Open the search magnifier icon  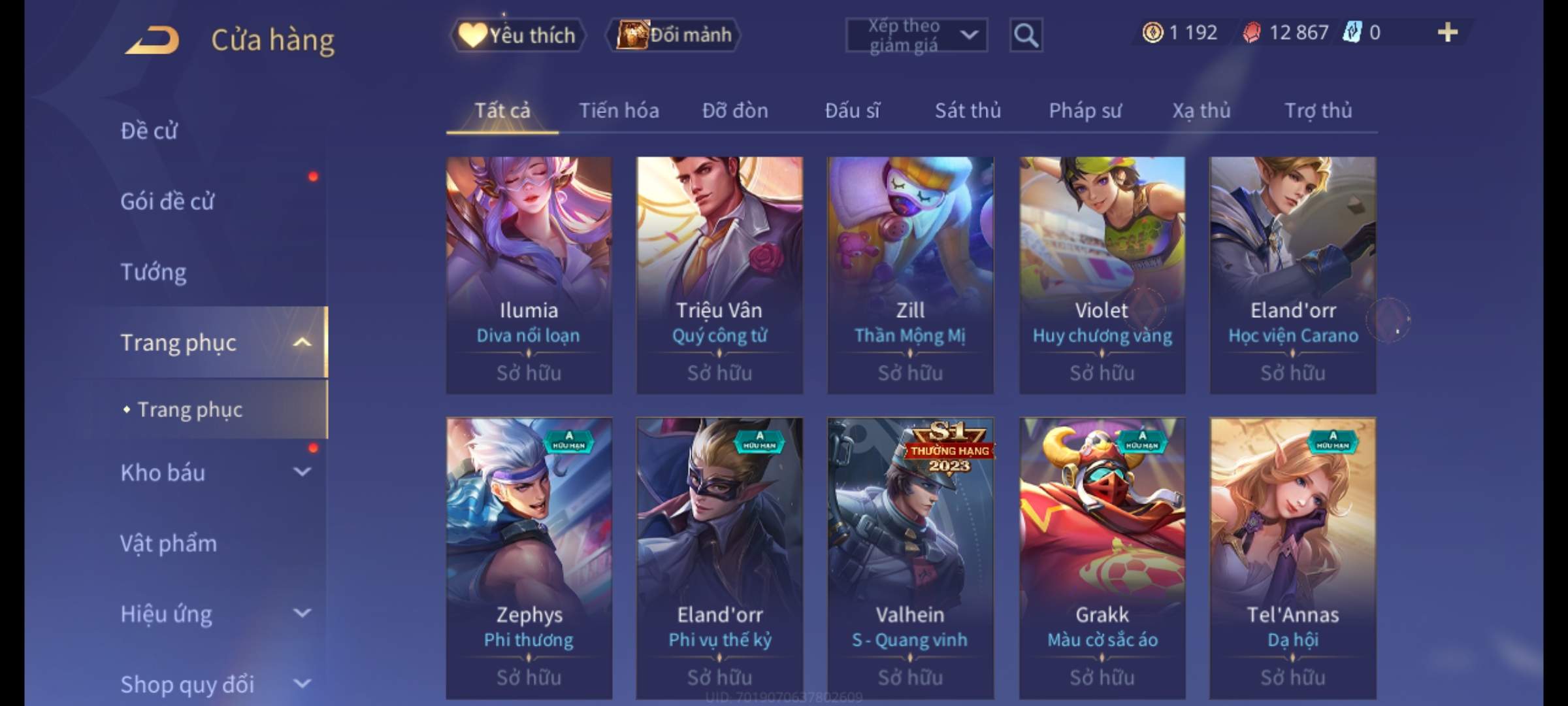coord(1026,35)
